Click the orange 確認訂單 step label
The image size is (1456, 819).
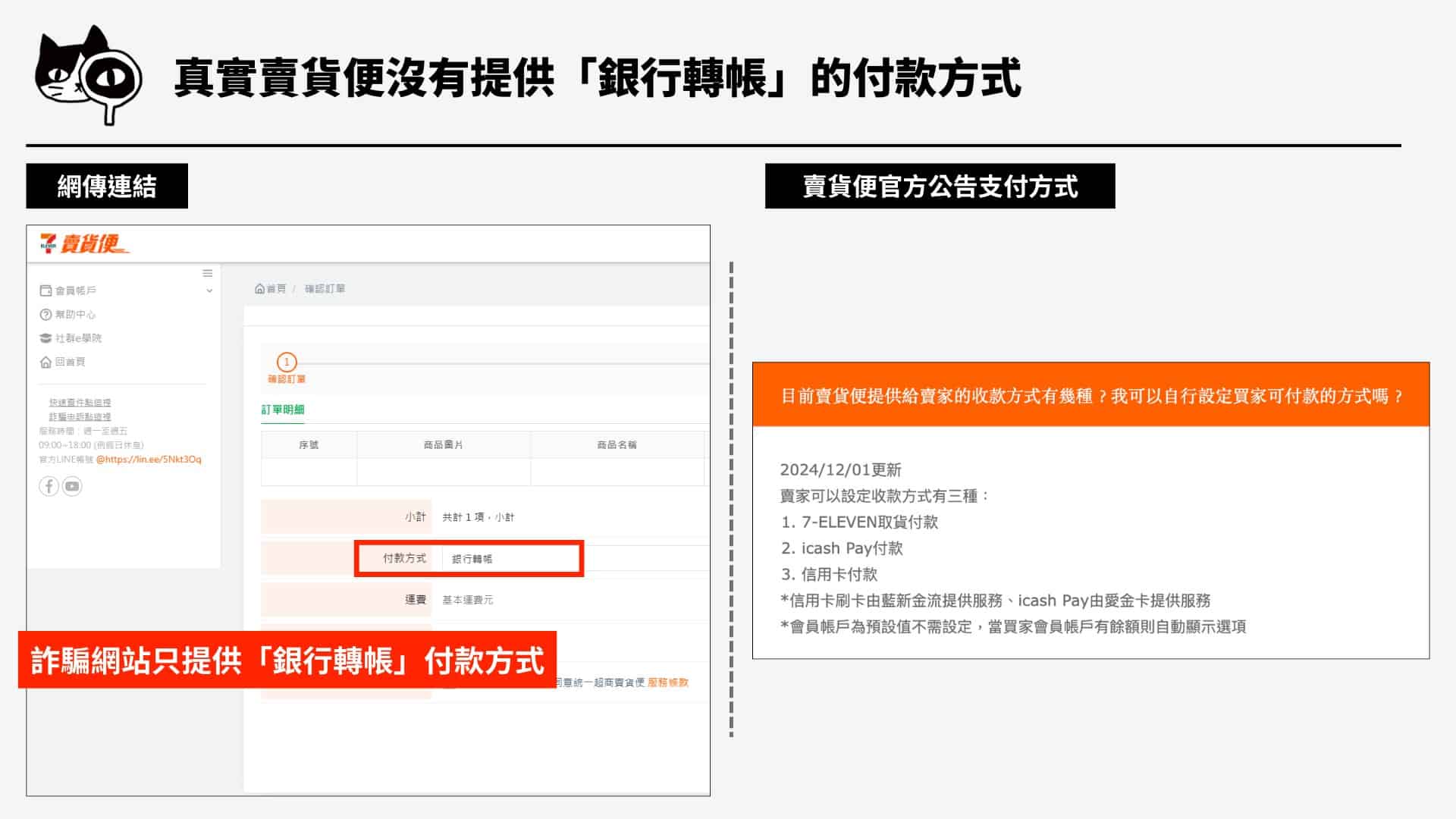point(287,379)
